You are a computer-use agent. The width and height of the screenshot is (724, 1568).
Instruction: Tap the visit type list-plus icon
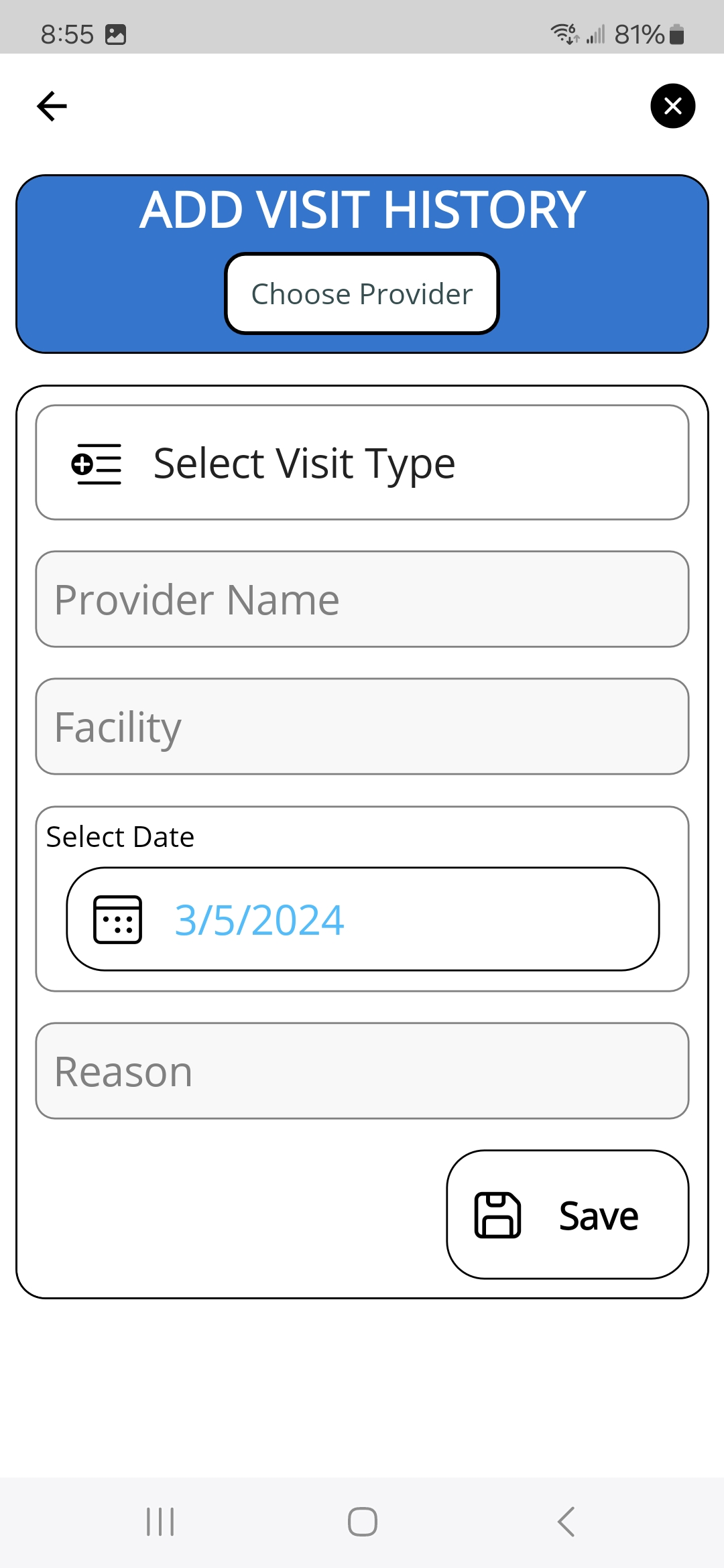point(97,464)
